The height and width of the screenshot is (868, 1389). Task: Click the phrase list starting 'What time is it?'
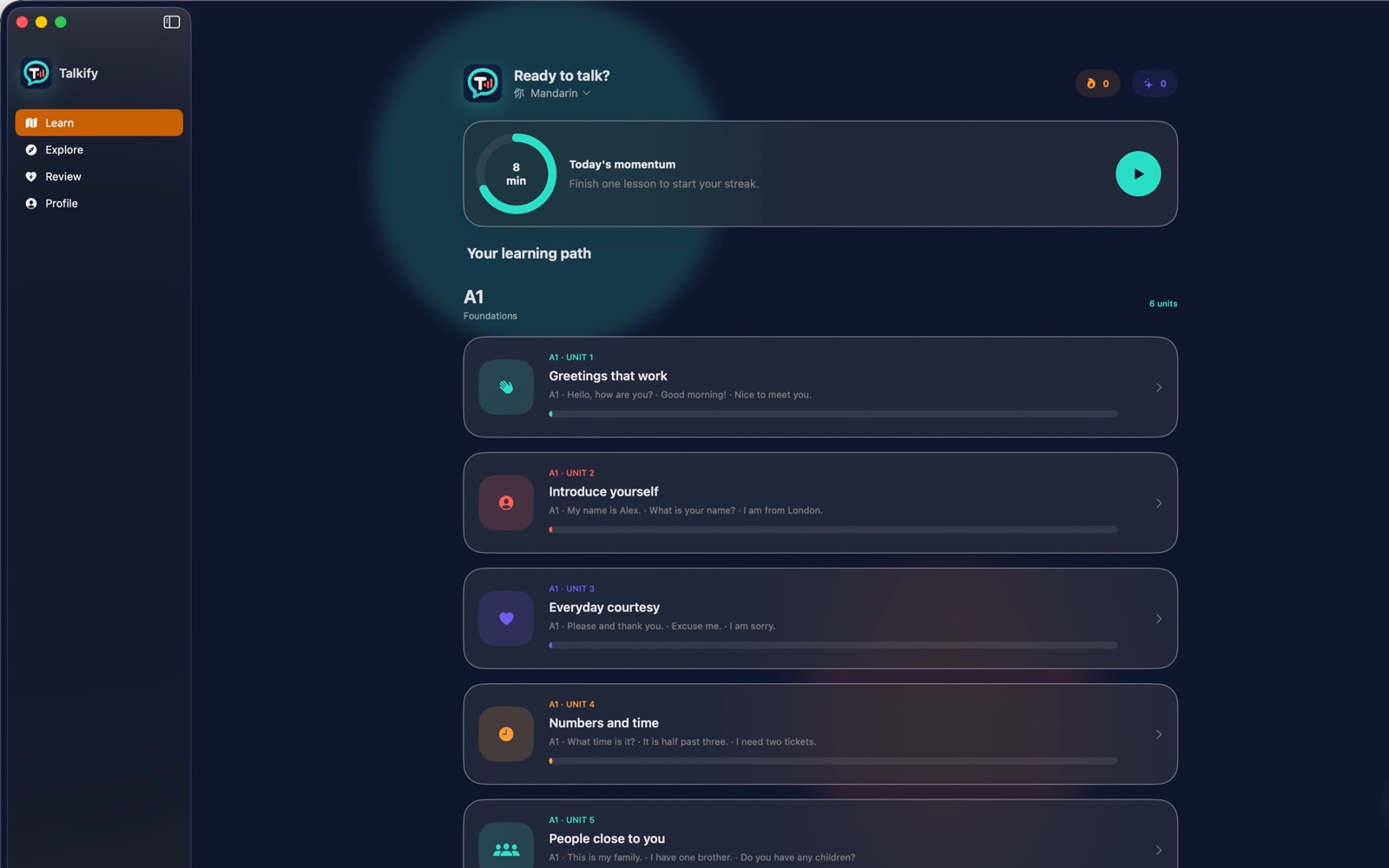pyautogui.click(x=682, y=742)
